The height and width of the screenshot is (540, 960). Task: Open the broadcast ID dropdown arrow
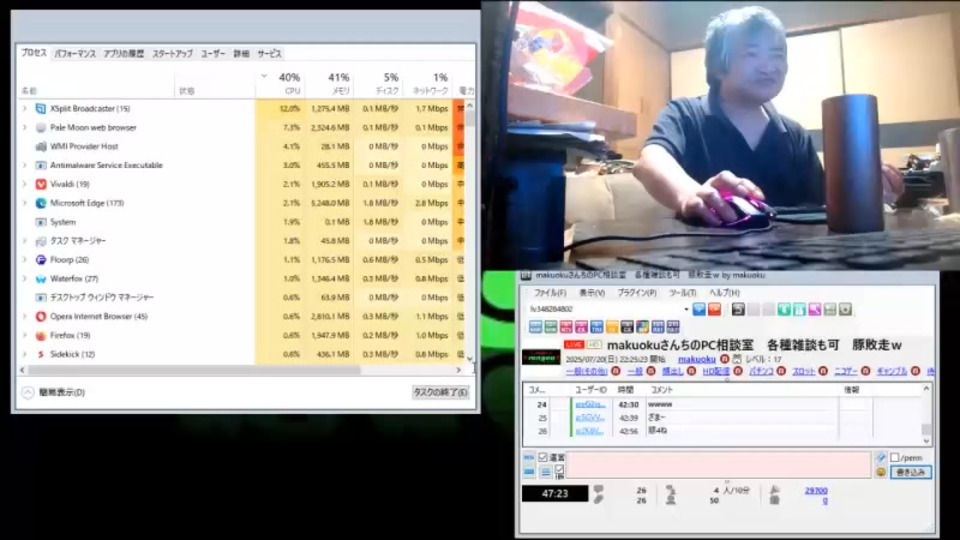(686, 309)
